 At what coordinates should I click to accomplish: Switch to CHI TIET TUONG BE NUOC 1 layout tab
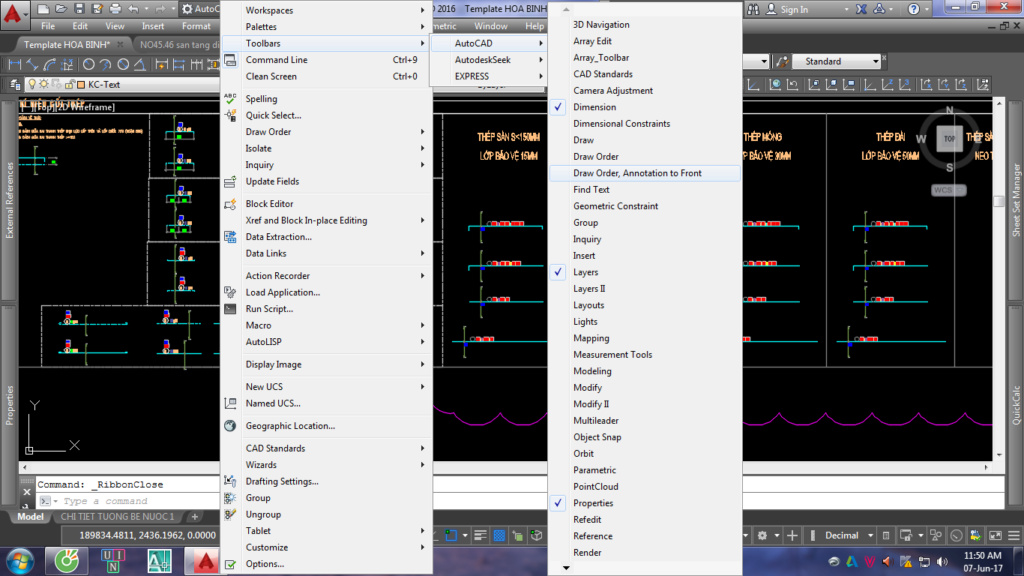point(118,517)
